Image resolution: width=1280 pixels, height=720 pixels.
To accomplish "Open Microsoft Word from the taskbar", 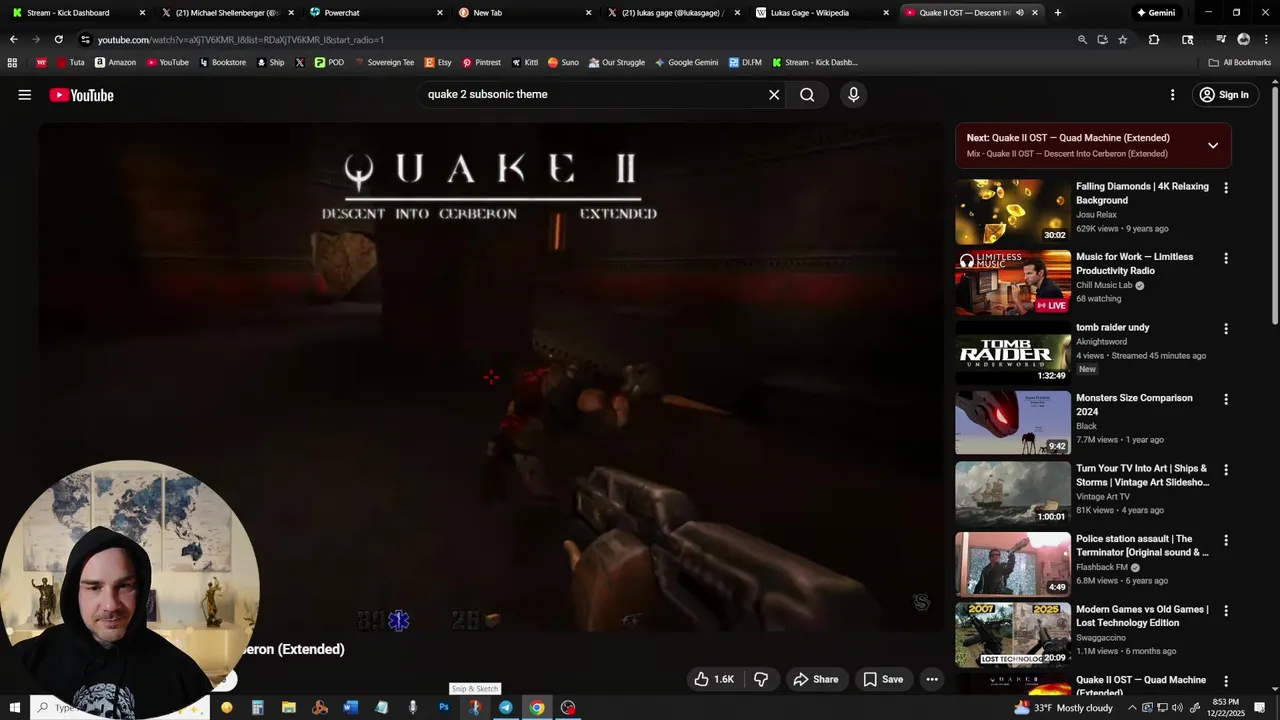I will (350, 707).
